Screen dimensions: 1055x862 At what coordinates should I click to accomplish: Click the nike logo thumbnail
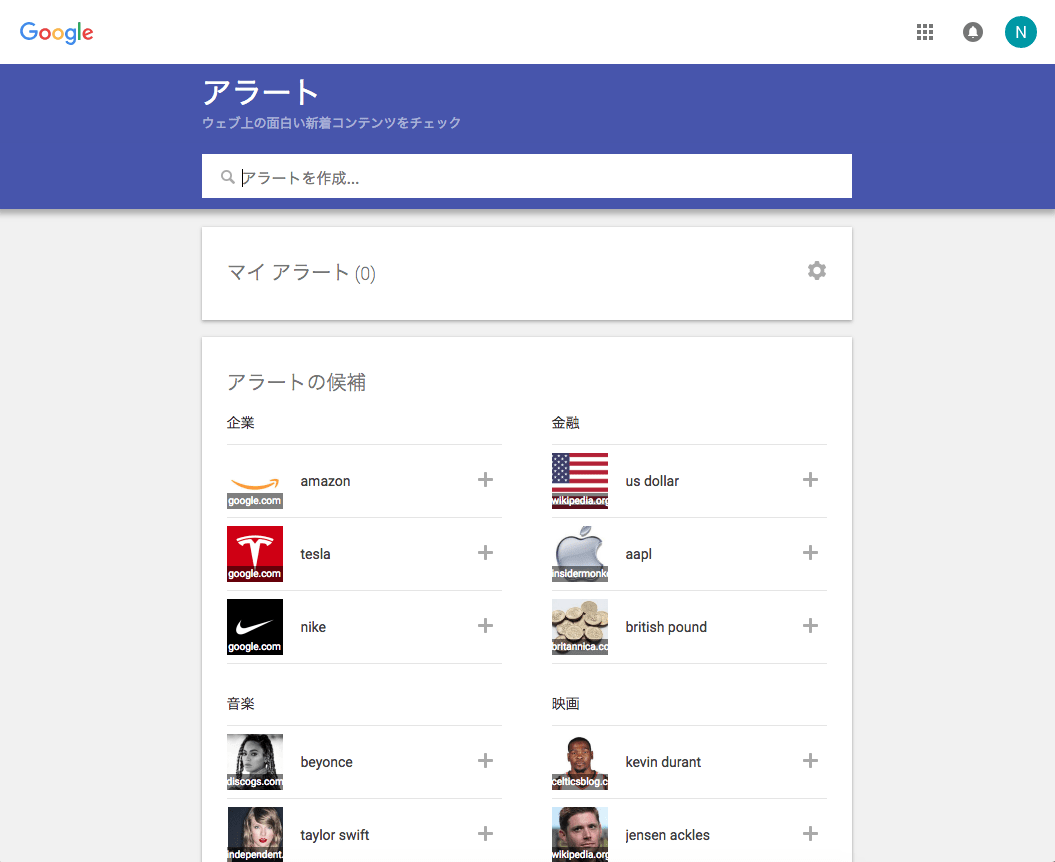pos(254,626)
